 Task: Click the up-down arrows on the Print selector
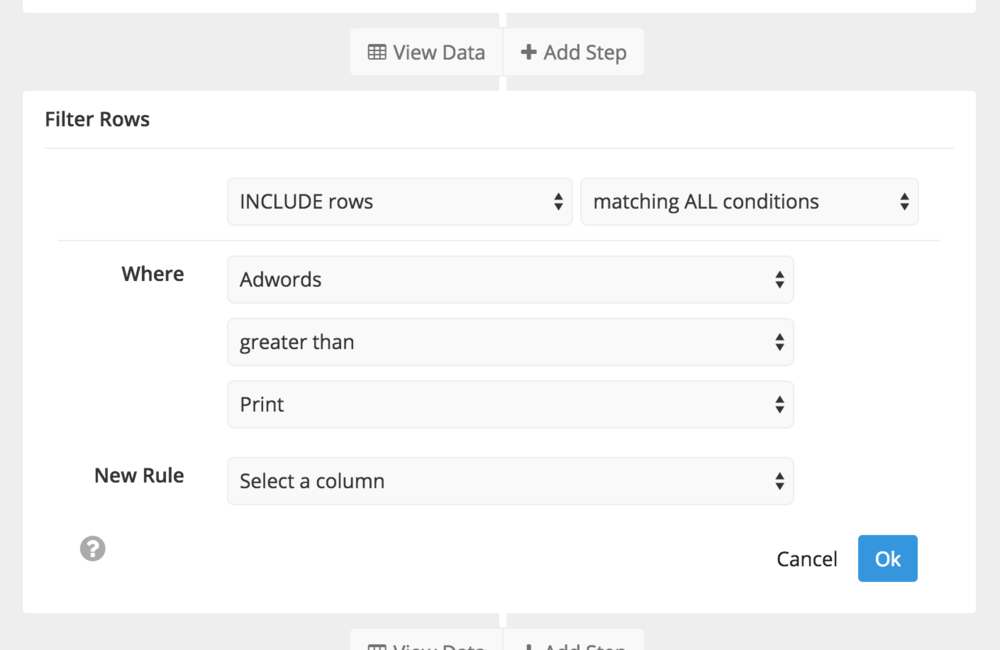click(x=779, y=404)
